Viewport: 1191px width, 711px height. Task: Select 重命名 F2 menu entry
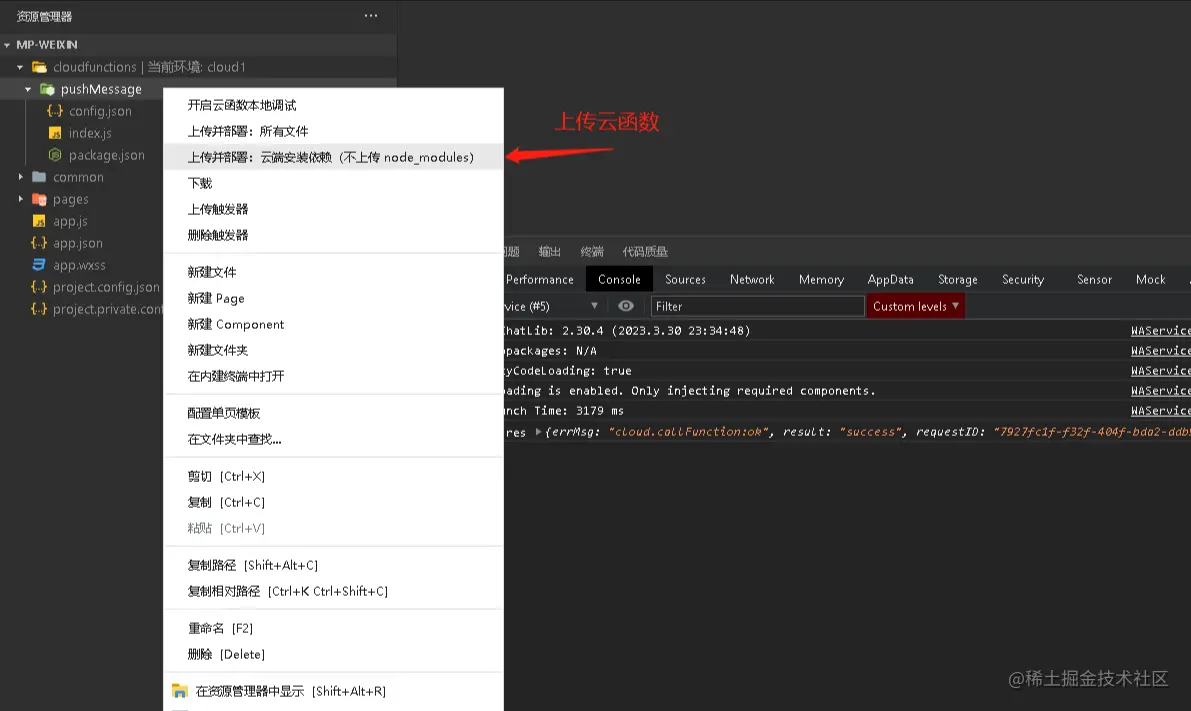pos(333,627)
